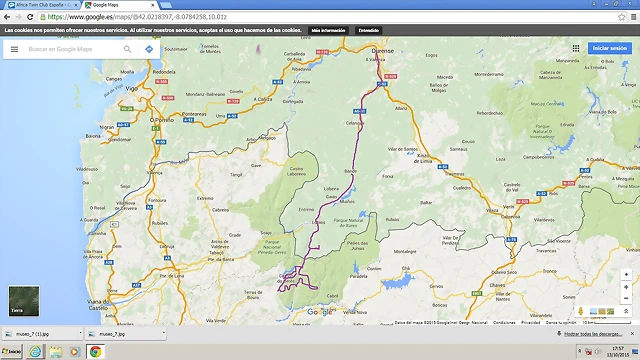Viewport: 640px width, 360px height.
Task: Zoom in with the plus button
Action: [626, 287]
